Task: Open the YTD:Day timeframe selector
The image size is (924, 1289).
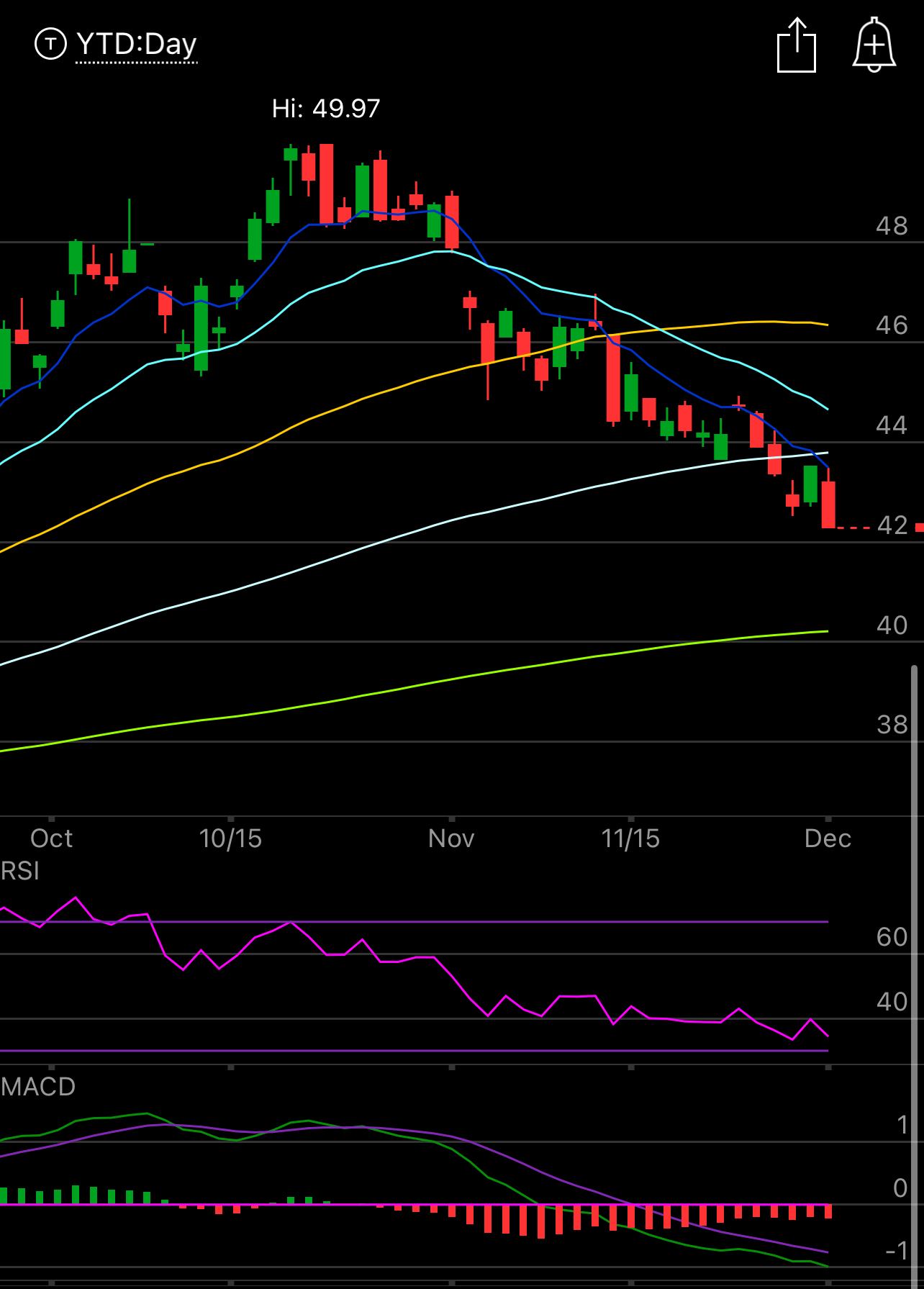Action: (x=136, y=45)
